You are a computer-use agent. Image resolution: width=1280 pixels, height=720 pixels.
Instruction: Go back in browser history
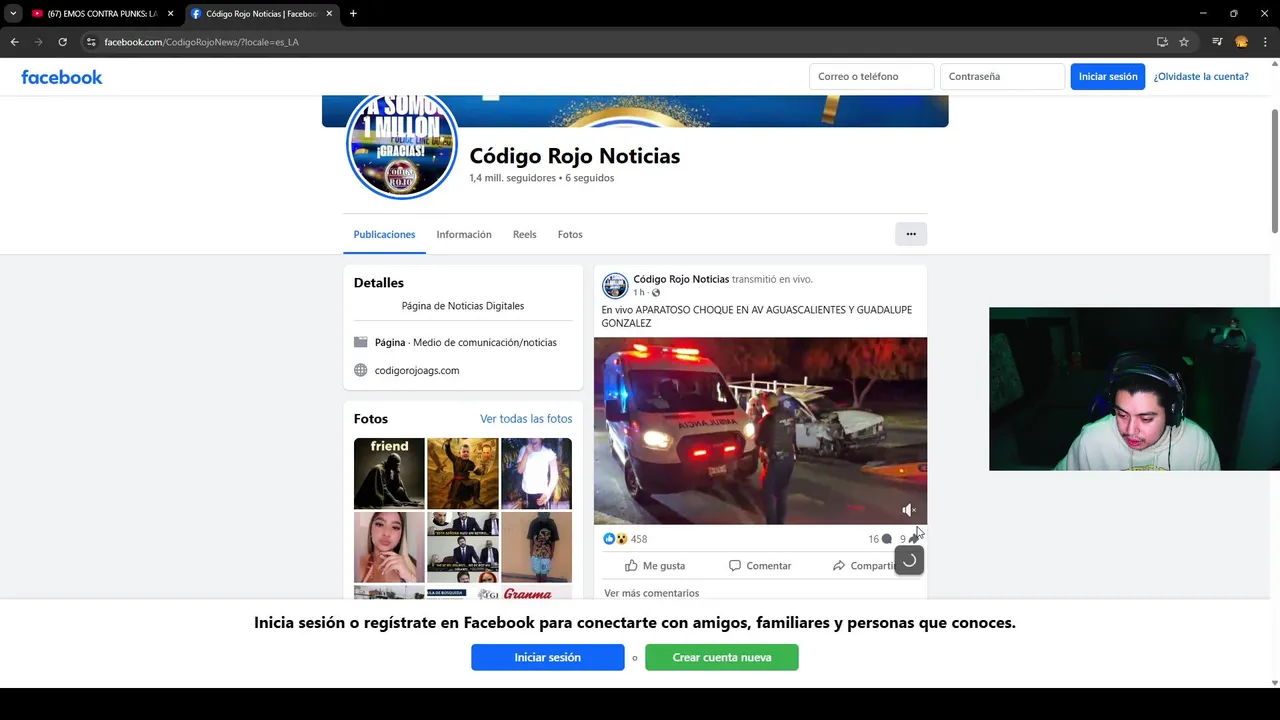tap(14, 42)
